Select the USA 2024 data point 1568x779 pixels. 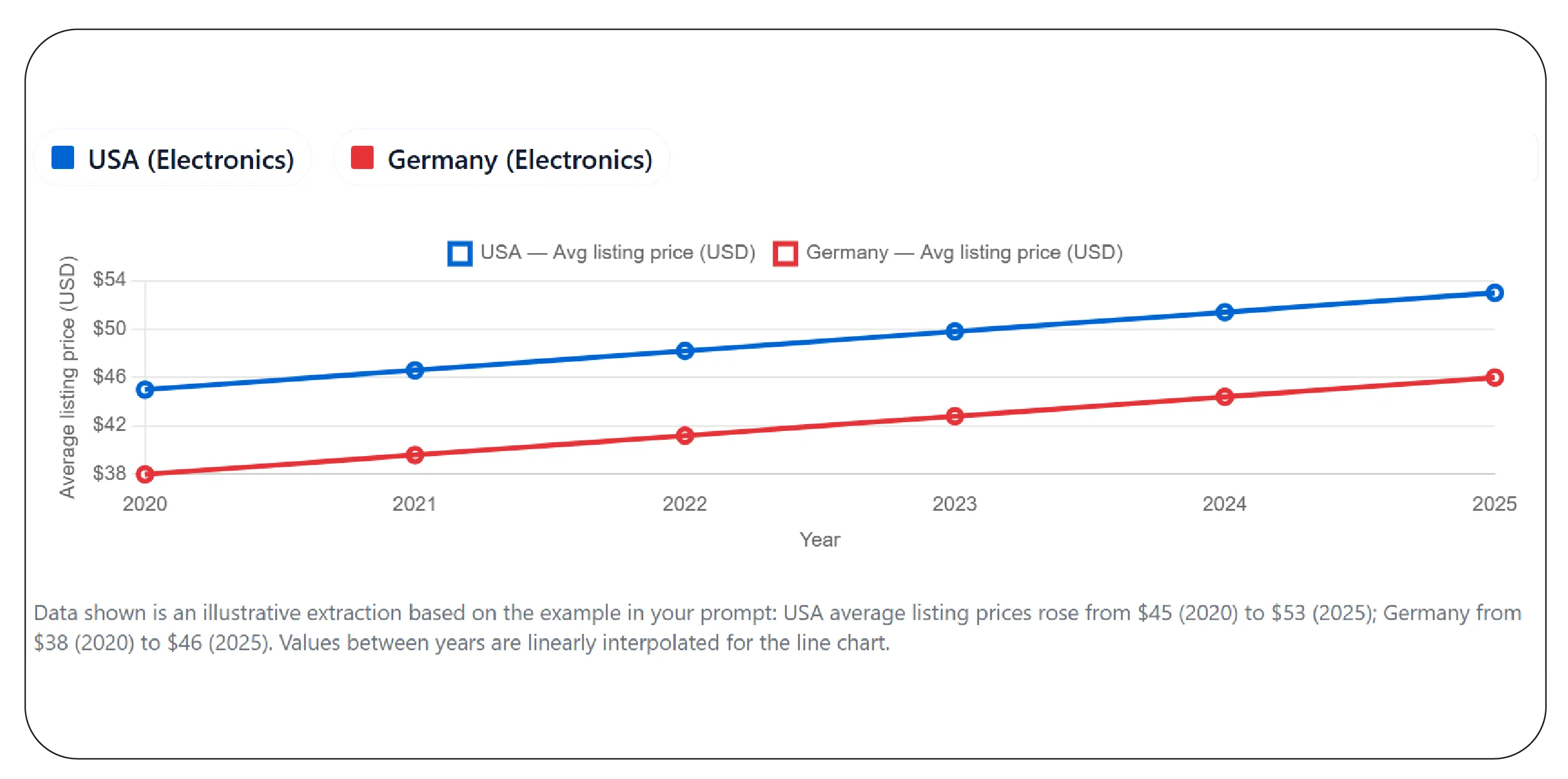1225,312
